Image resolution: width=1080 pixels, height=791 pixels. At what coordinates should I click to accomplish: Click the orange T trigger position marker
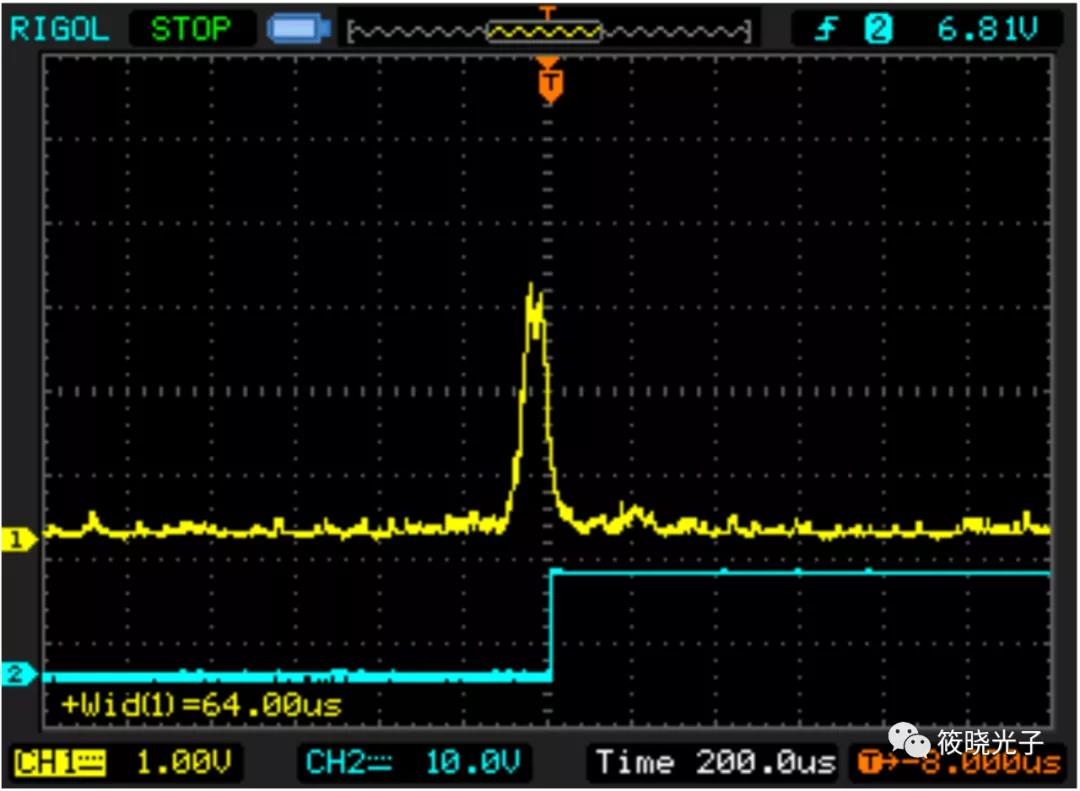(548, 83)
